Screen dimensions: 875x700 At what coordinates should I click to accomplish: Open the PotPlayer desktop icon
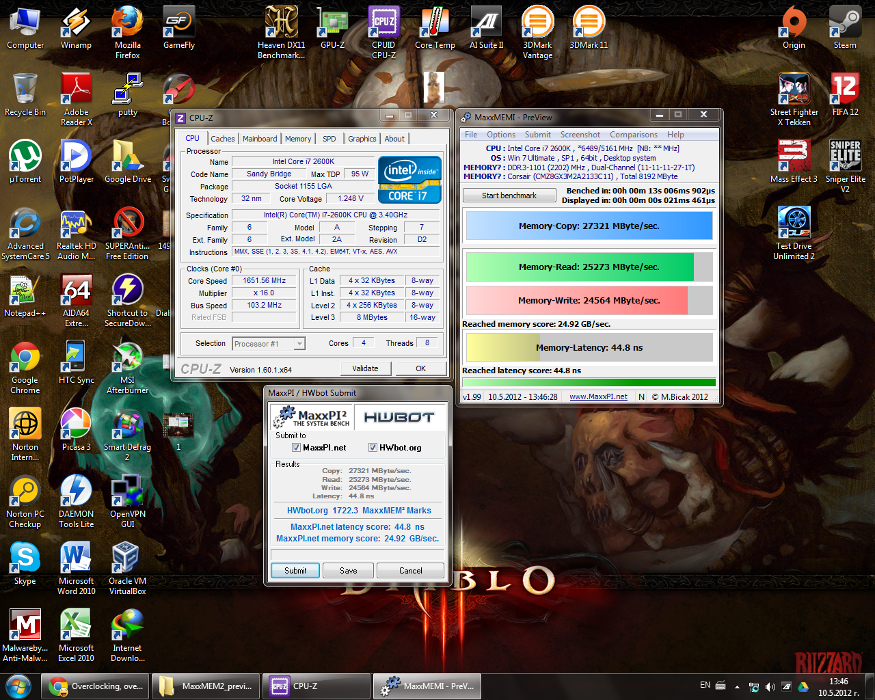(76, 162)
